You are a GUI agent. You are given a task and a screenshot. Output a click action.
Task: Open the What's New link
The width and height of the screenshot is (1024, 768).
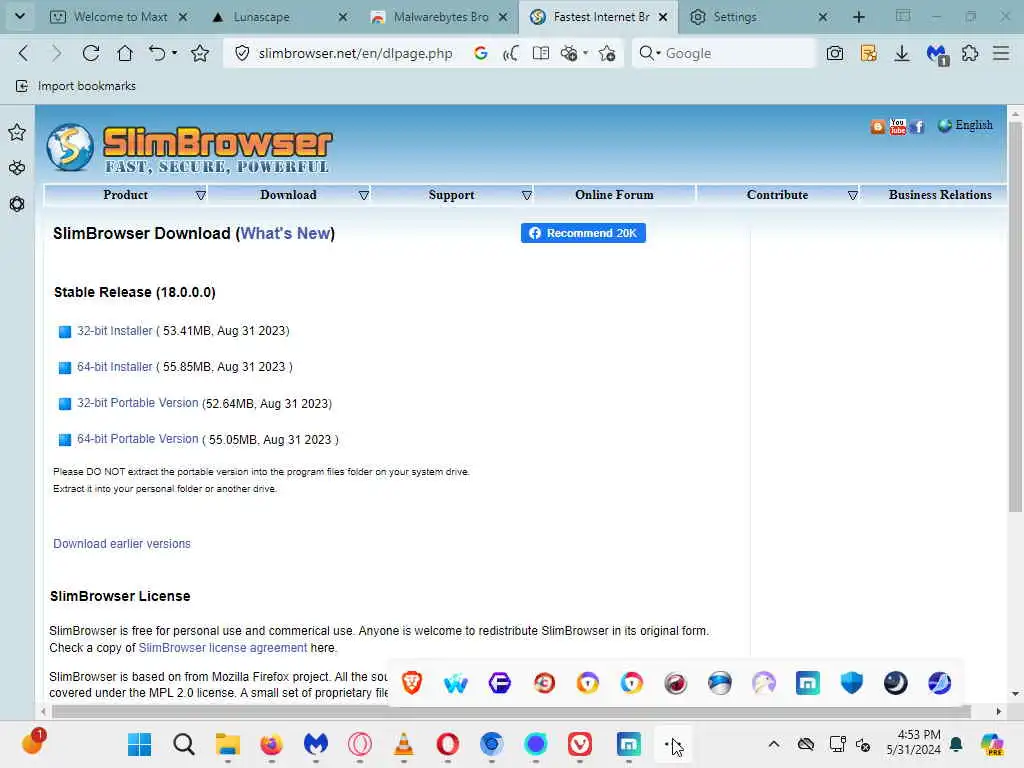285,233
